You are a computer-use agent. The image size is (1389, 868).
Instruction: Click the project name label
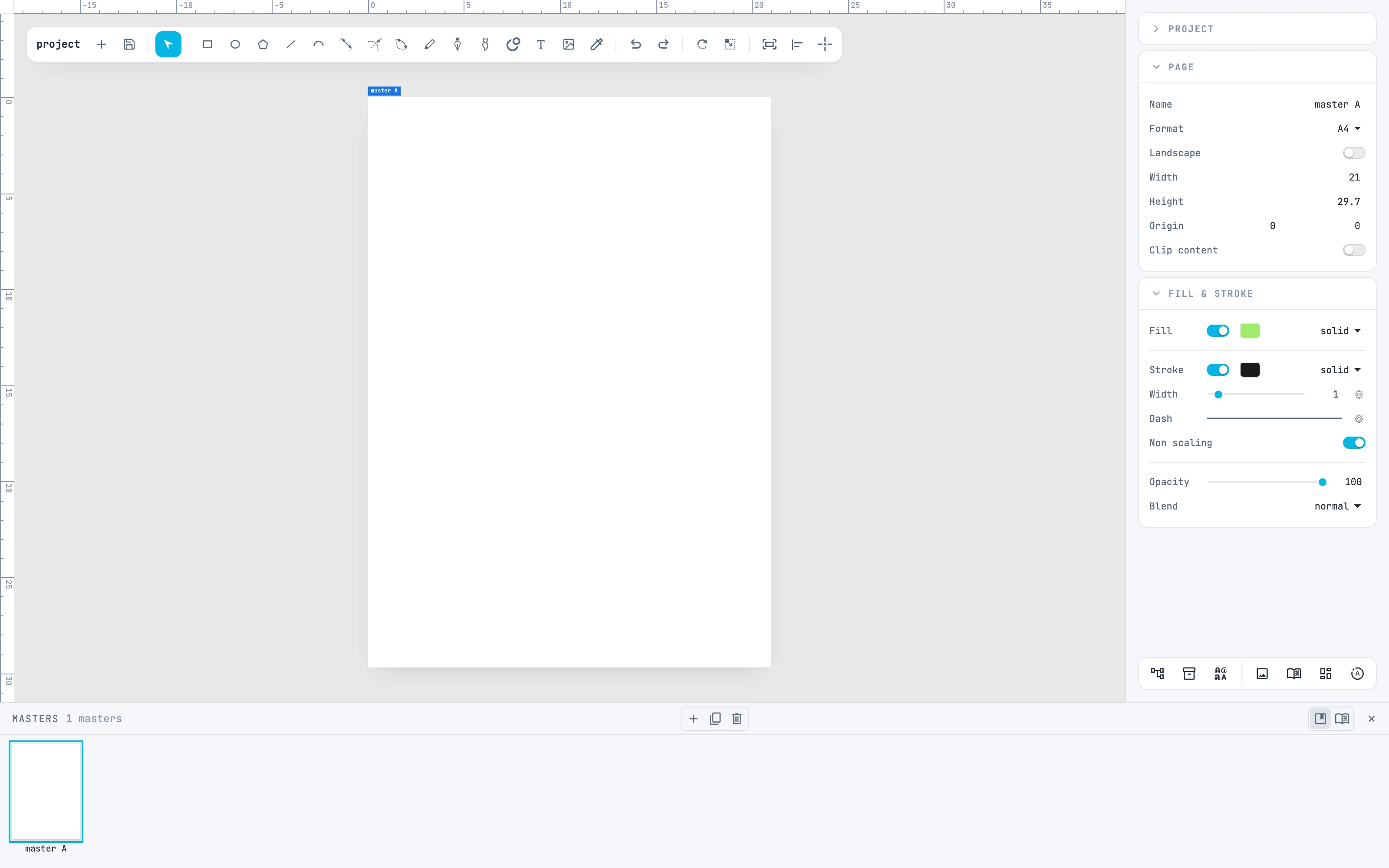coord(58,44)
